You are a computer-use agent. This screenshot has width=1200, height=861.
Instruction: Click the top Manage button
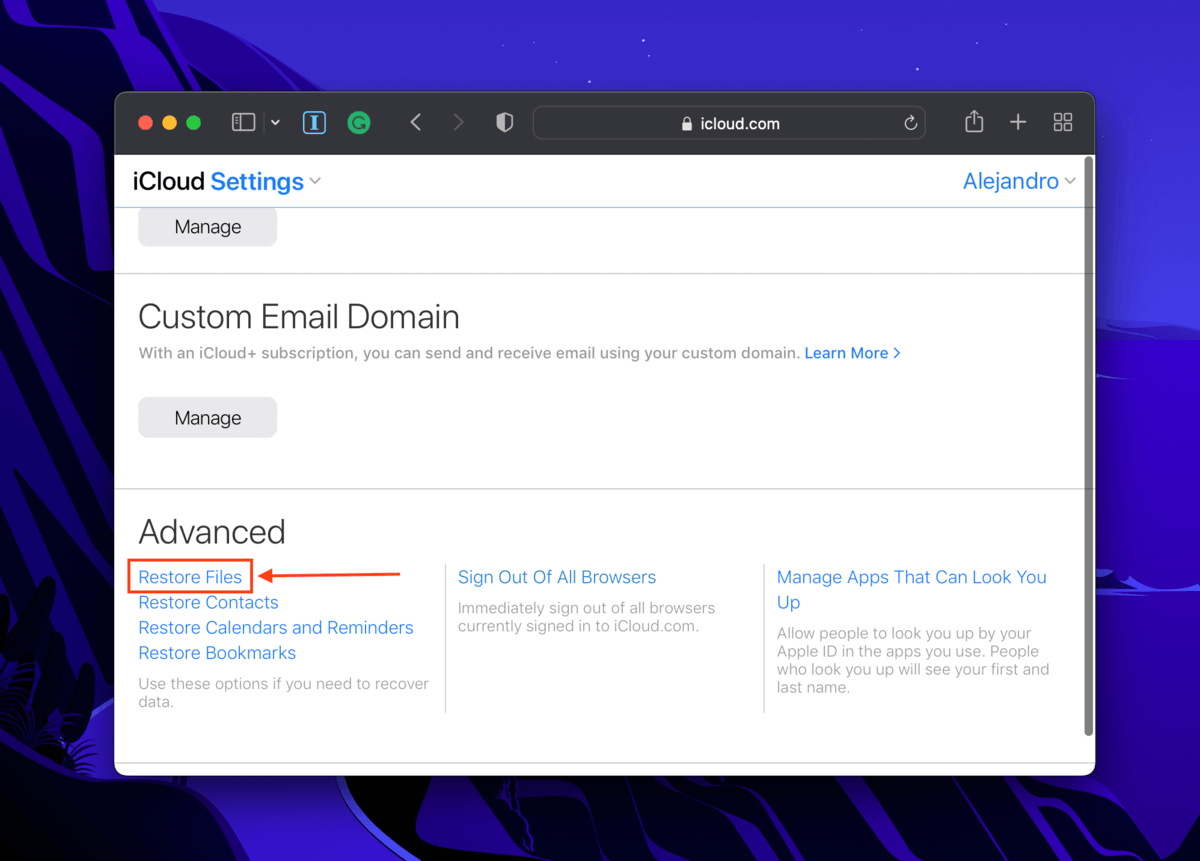coord(208,227)
